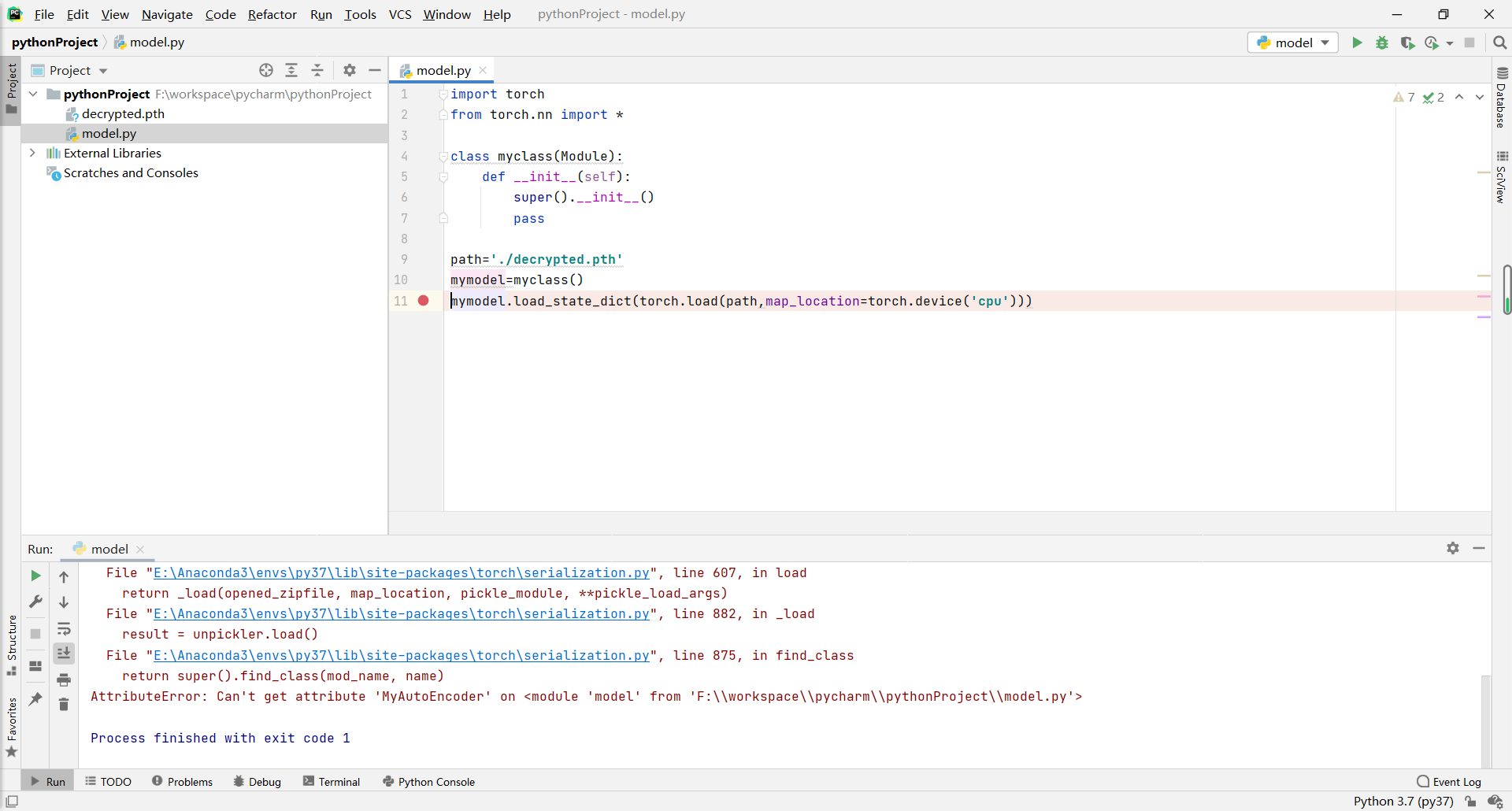The image size is (1512, 811).
Task: Select Scratches and Consoles node
Action: click(x=131, y=172)
